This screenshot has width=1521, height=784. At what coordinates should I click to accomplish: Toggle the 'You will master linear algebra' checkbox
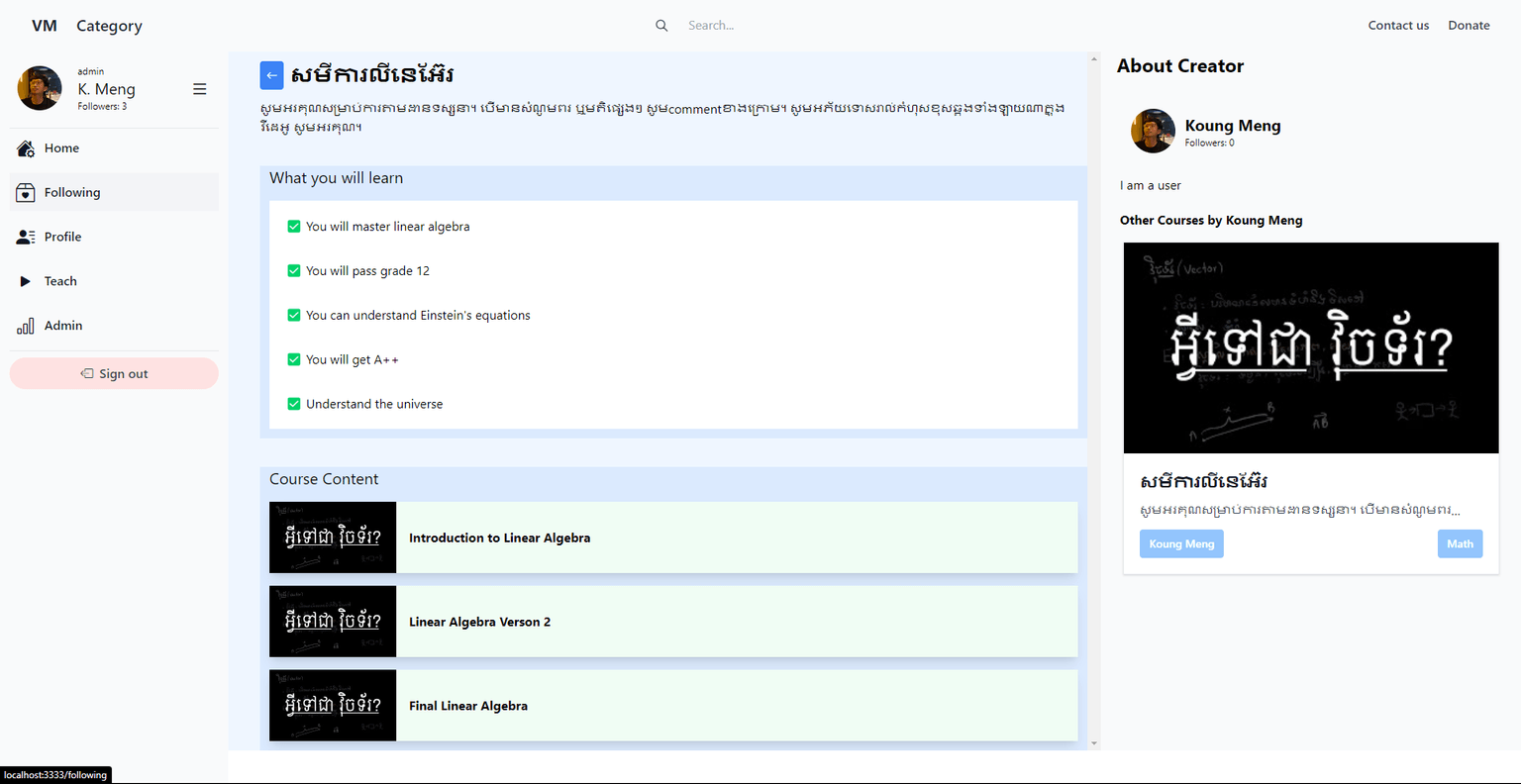(294, 227)
